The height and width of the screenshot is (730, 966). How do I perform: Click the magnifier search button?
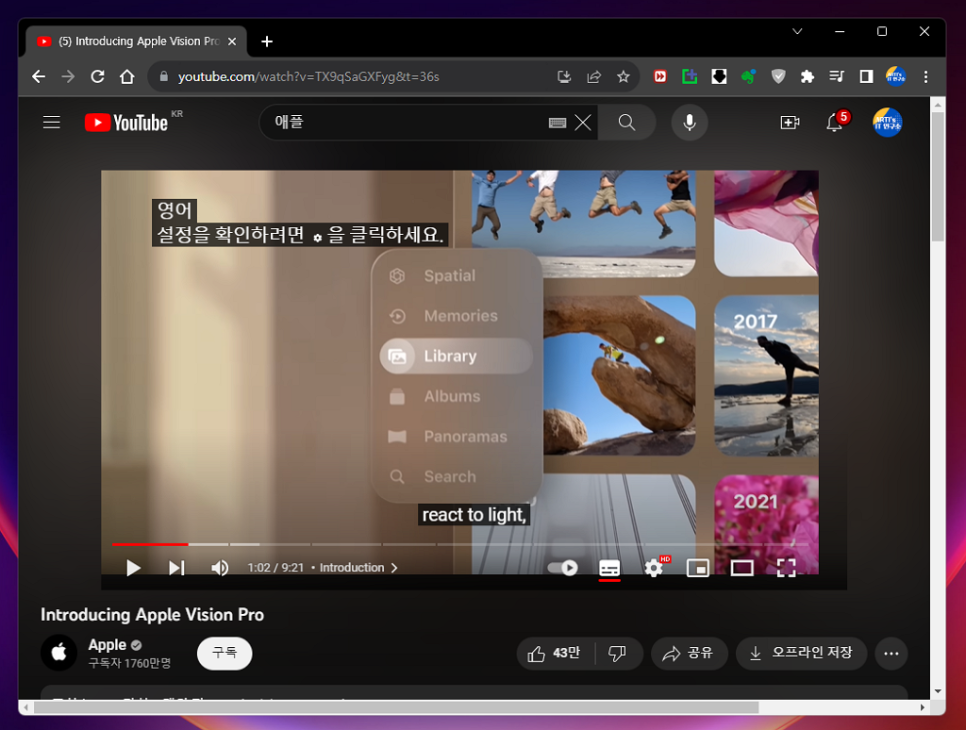pos(627,123)
